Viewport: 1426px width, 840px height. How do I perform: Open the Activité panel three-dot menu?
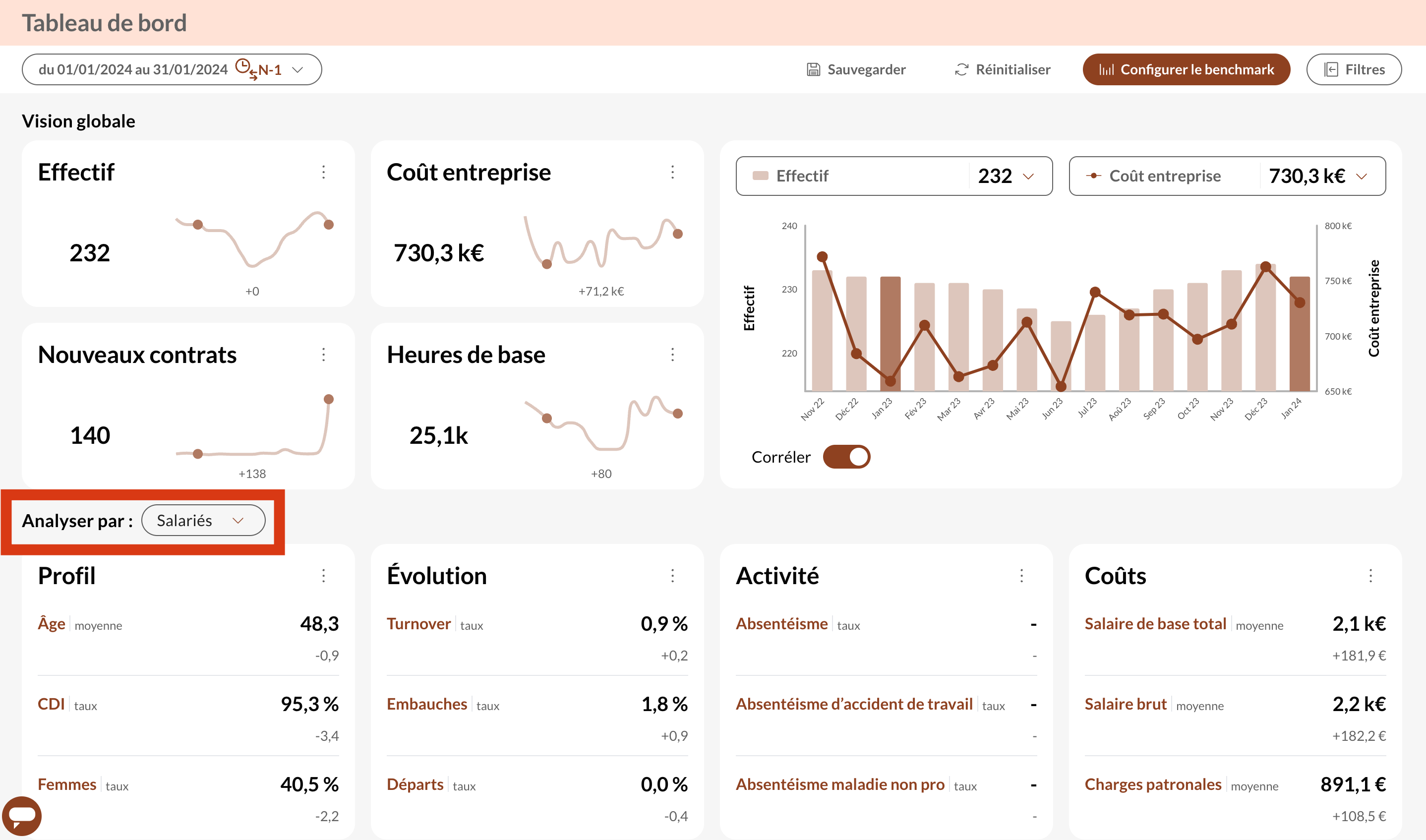pos(1021,576)
